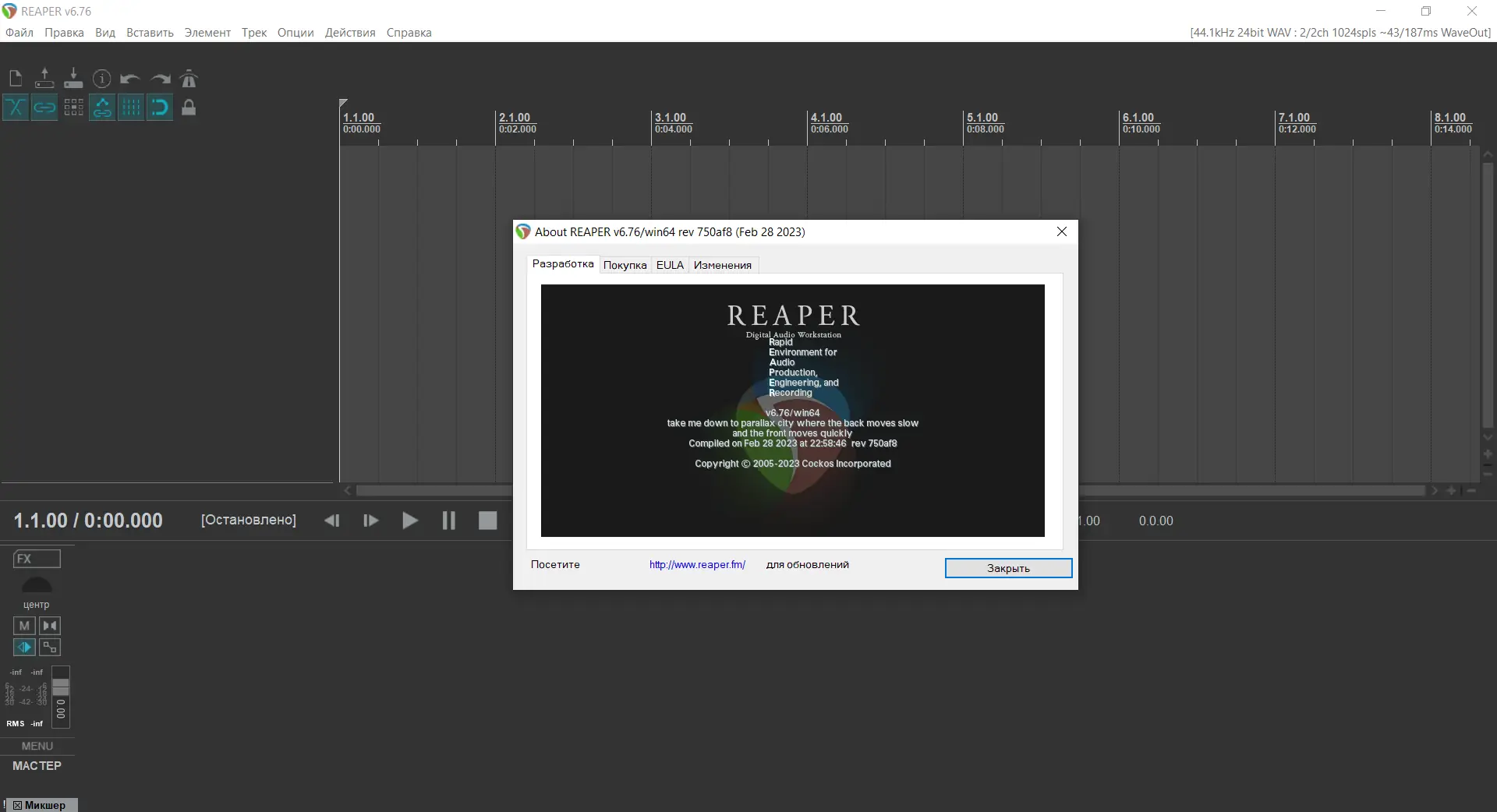Open project settings info icon
The image size is (1497, 812).
(102, 79)
